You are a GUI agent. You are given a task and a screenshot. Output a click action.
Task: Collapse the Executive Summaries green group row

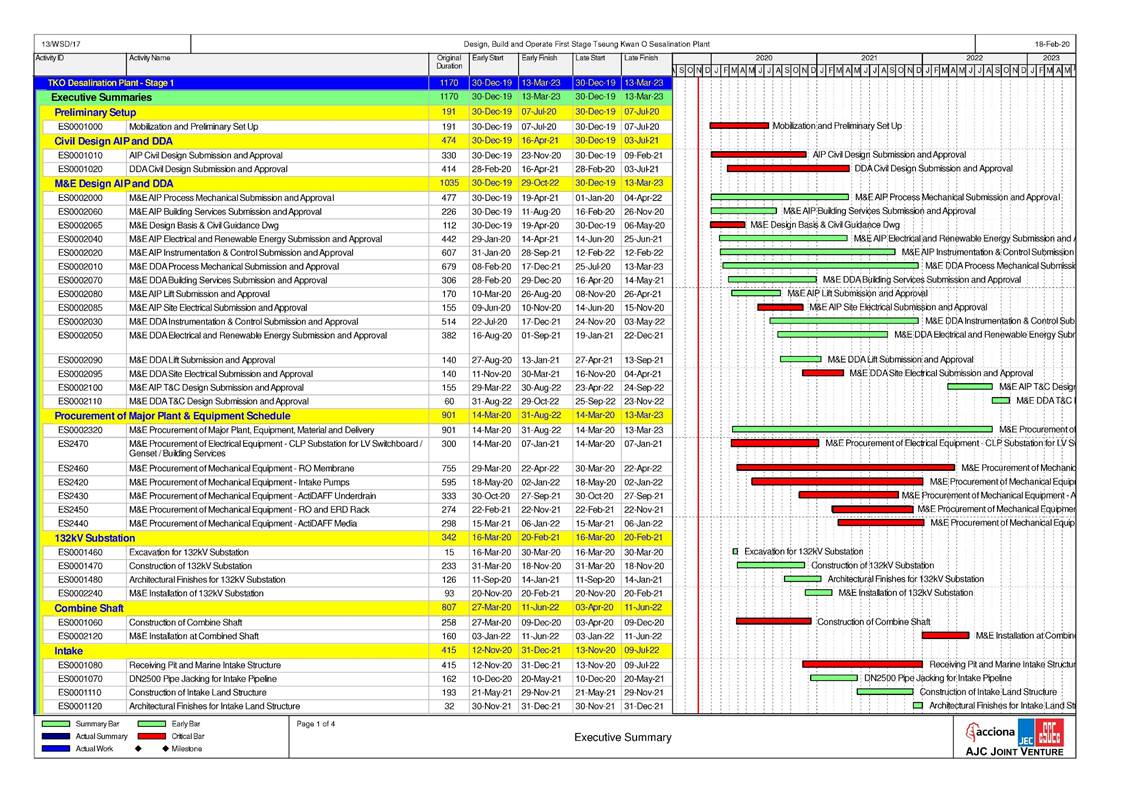101,97
